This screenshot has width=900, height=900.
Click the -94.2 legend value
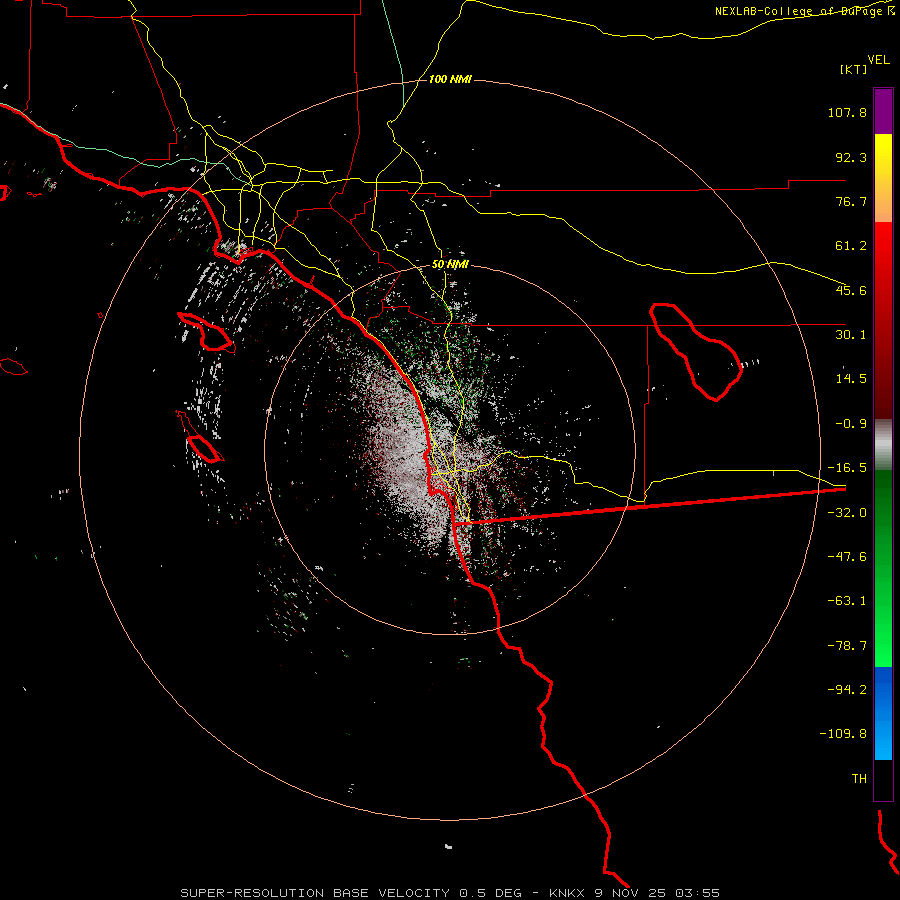847,690
